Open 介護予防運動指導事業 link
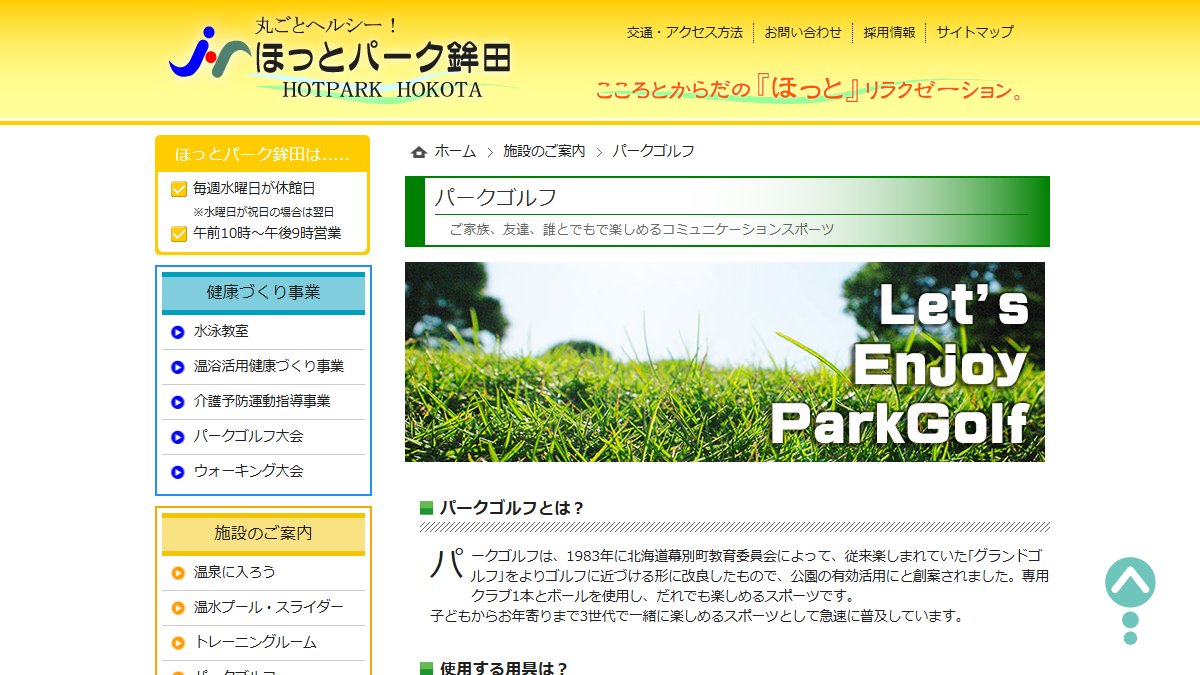Screen dimensions: 1200x675 coord(262,401)
